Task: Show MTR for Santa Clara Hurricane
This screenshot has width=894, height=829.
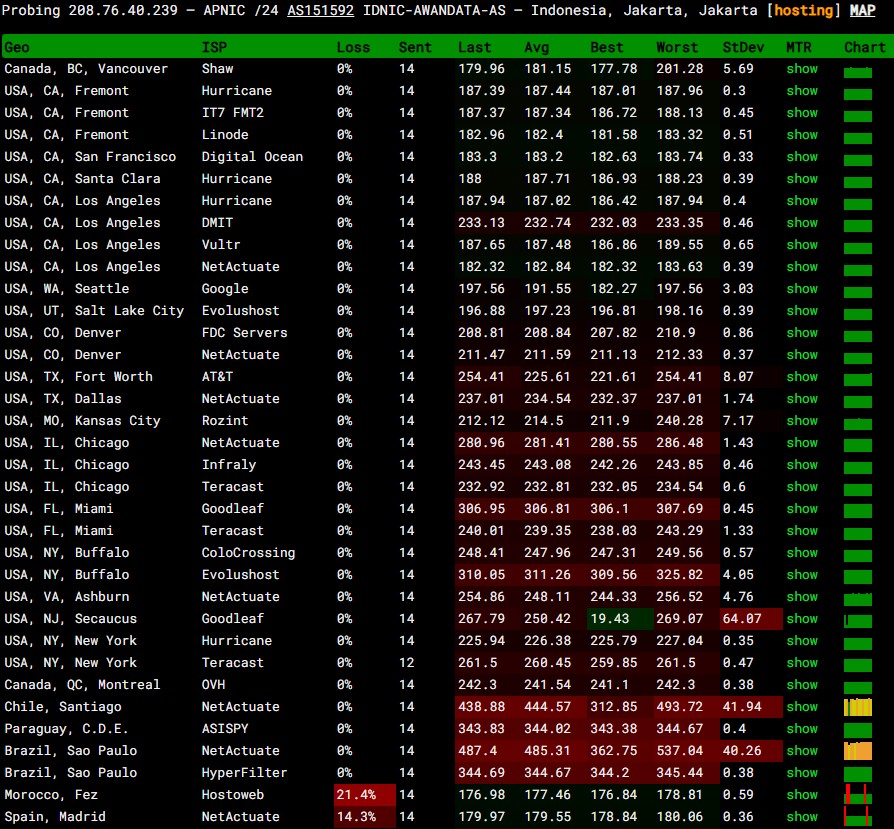Action: (802, 178)
